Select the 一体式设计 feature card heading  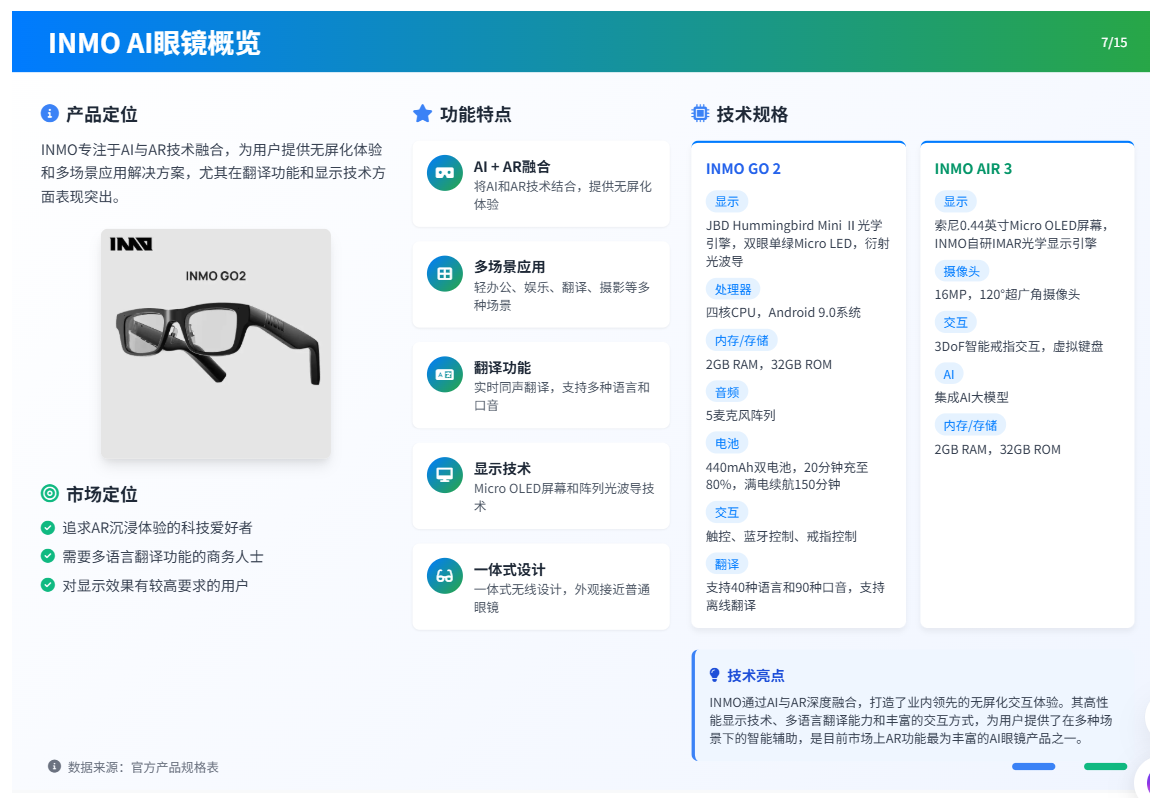[x=510, y=570]
